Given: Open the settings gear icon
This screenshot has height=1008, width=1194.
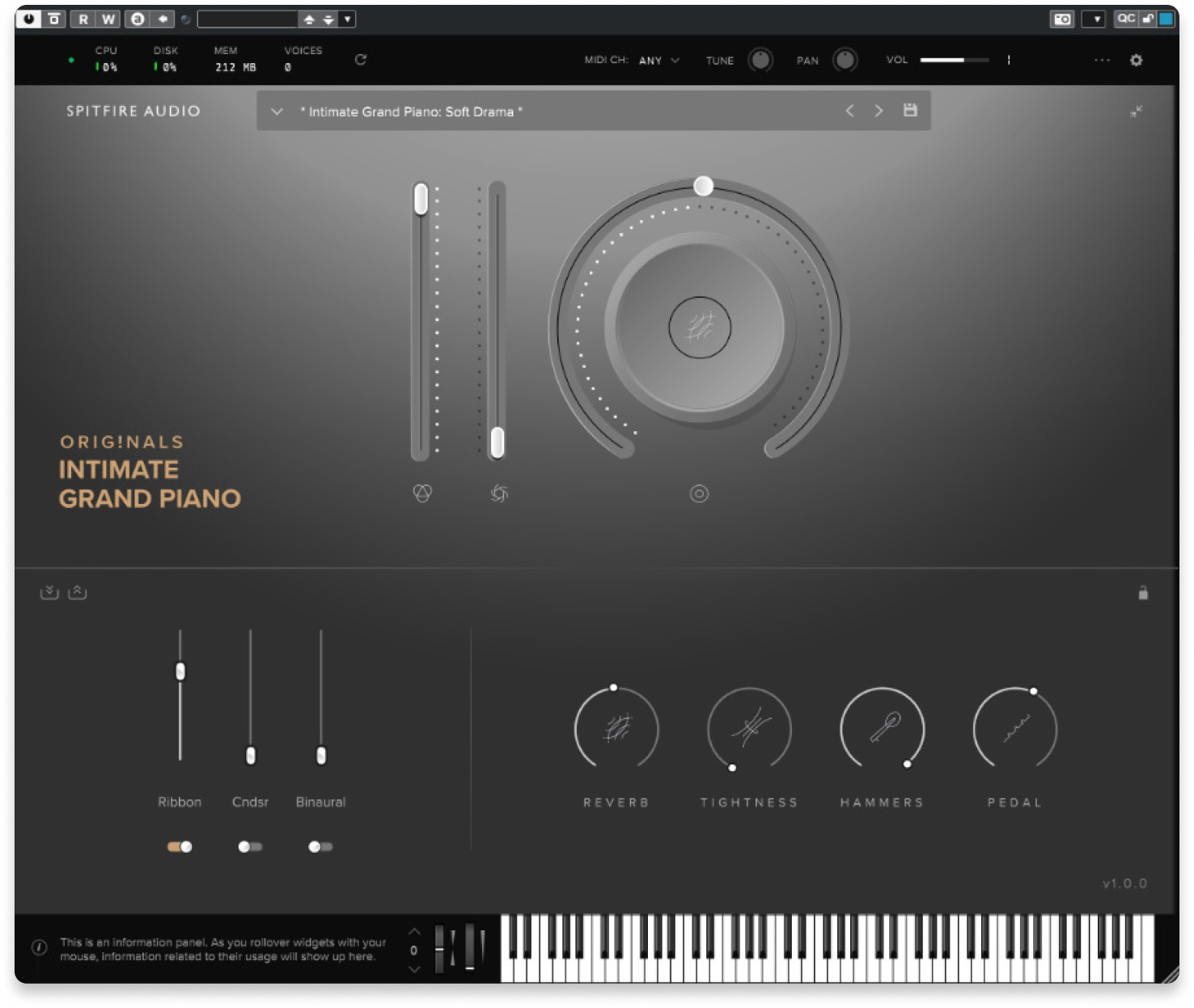Looking at the screenshot, I should 1136,60.
